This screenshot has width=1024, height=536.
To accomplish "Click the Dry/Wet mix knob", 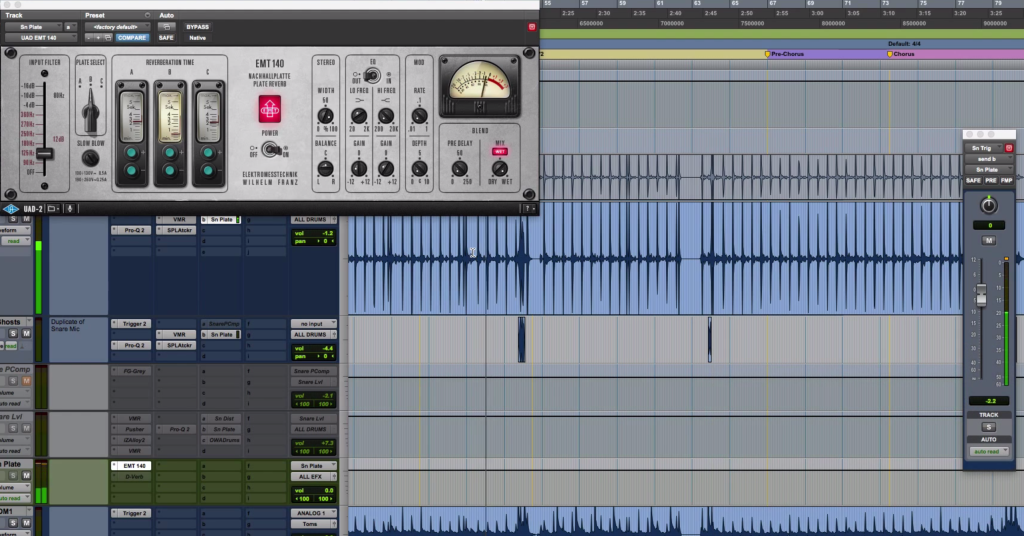I will [500, 168].
